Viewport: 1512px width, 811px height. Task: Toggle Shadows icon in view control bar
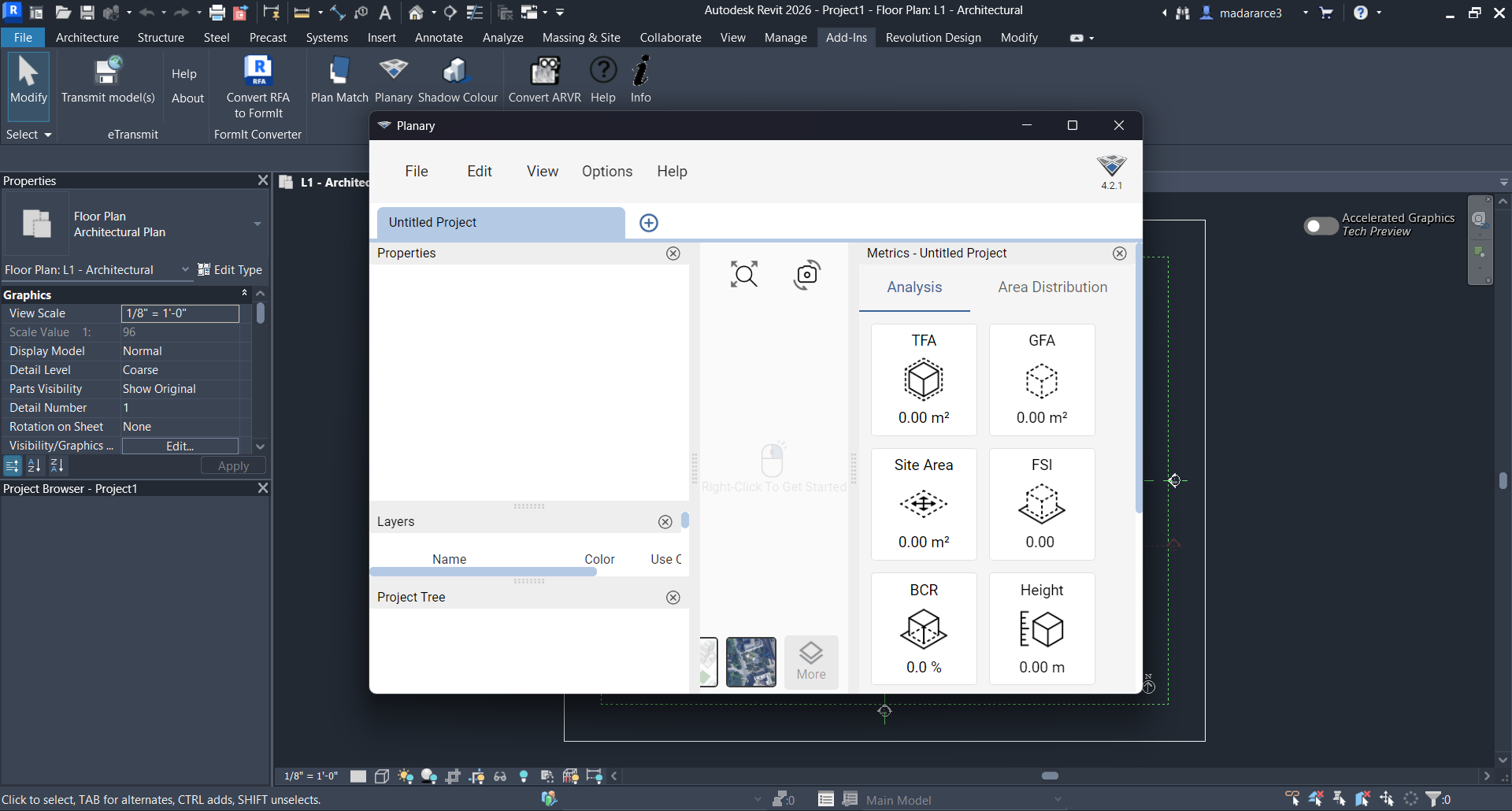(429, 776)
